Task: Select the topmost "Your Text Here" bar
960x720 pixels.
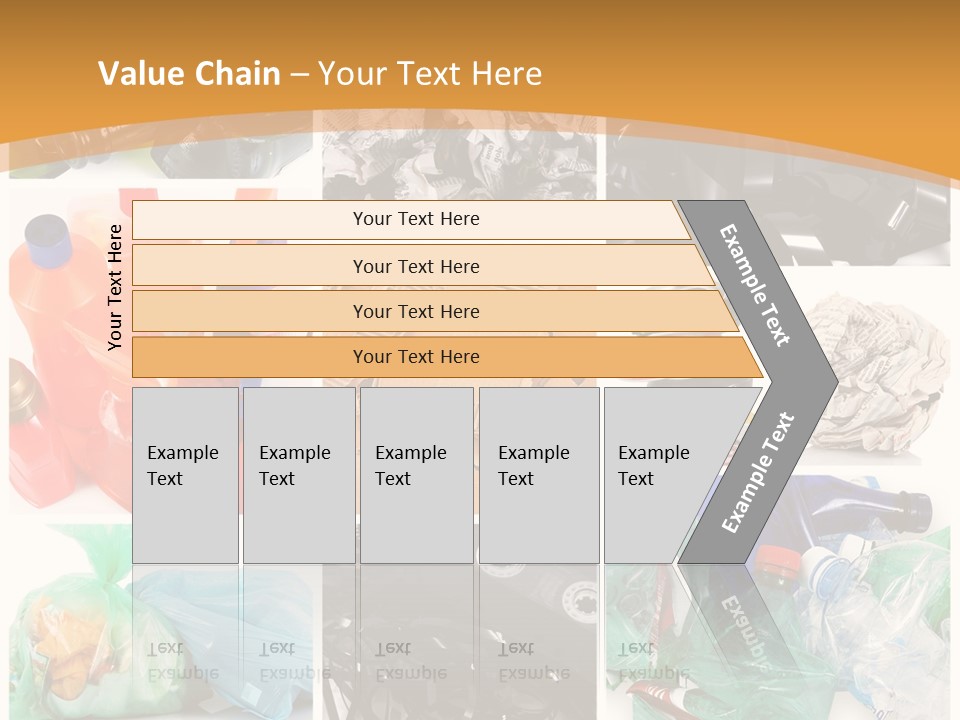Action: click(415, 219)
